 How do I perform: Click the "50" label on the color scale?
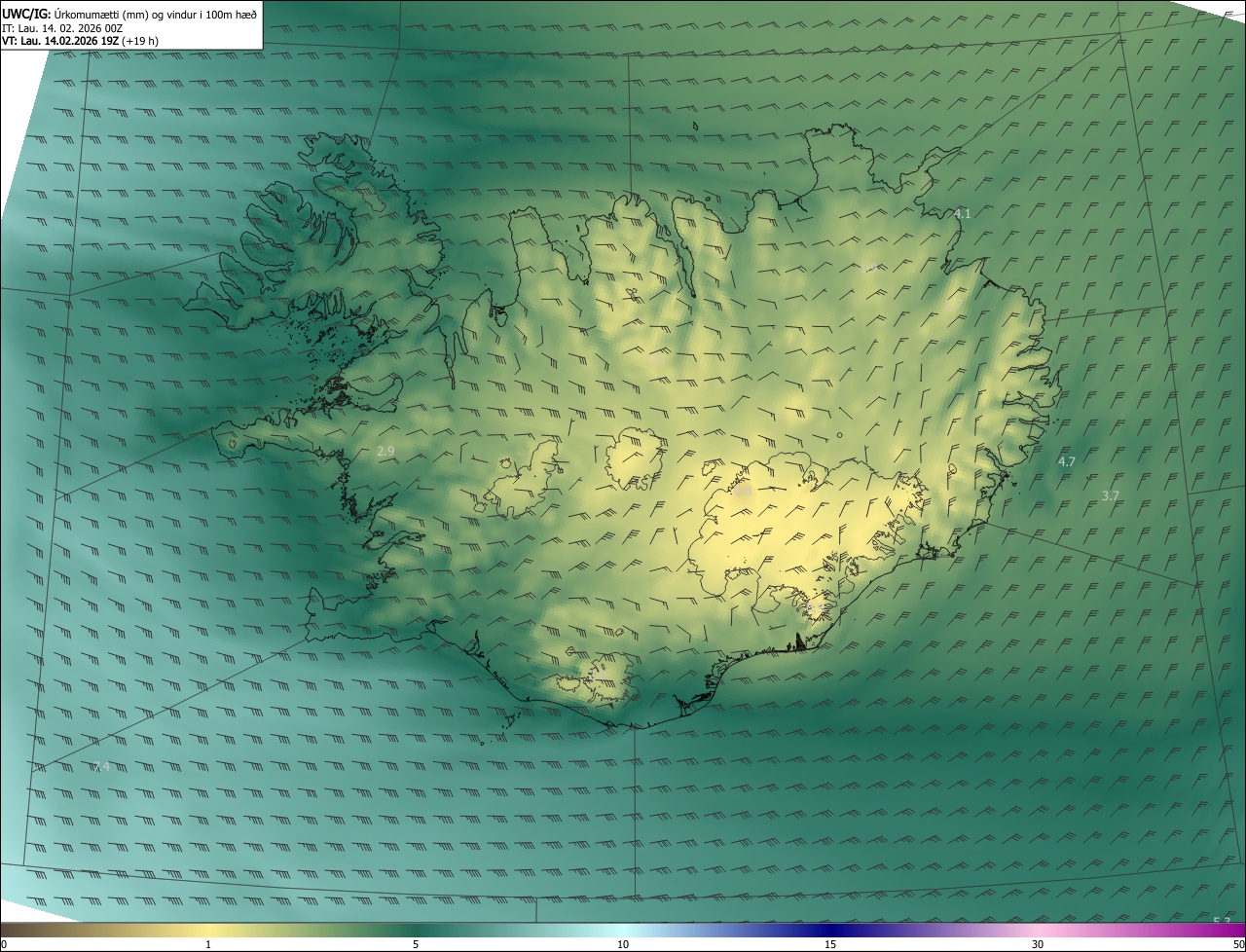pos(1239,945)
